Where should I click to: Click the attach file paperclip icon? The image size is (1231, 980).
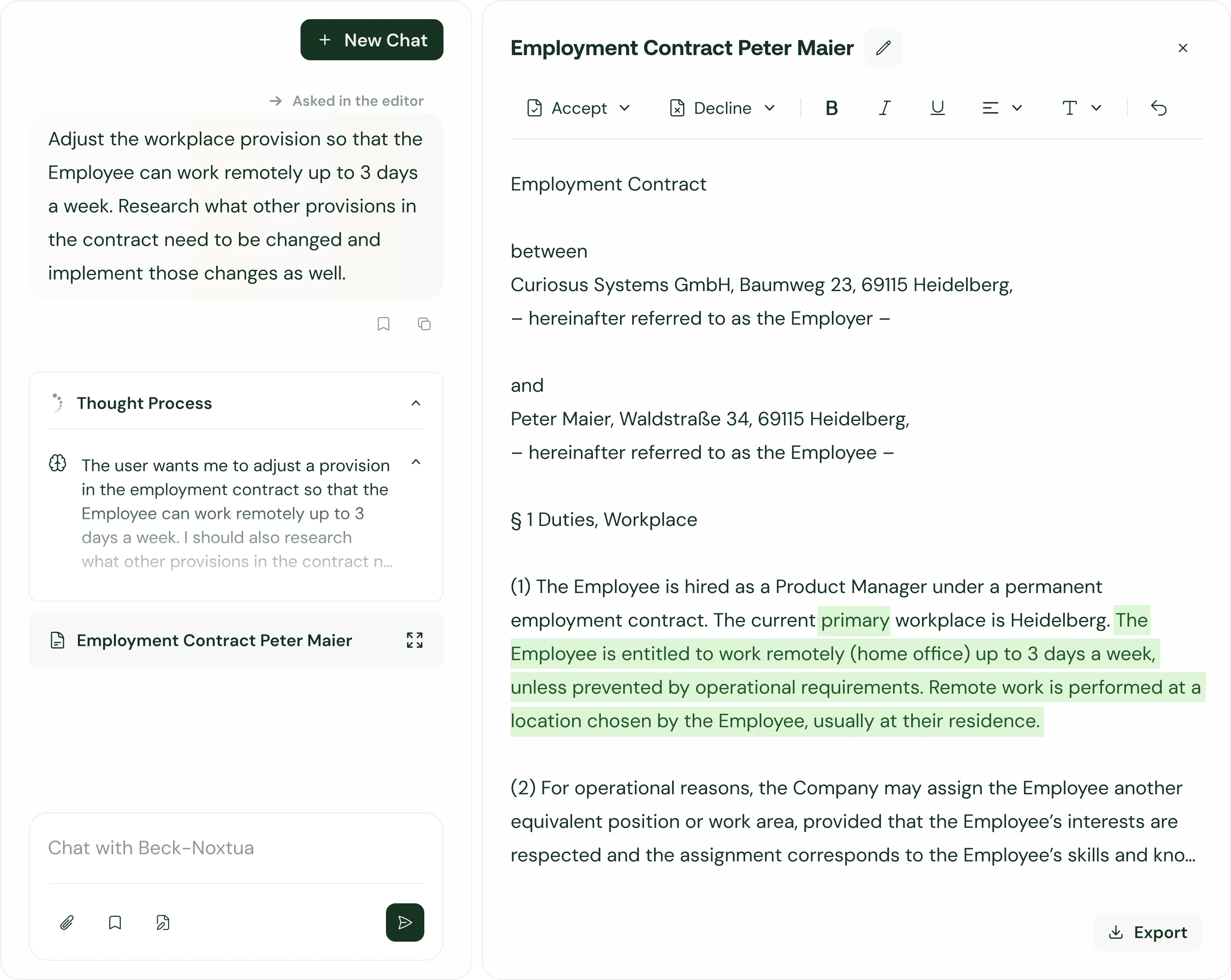click(67, 922)
